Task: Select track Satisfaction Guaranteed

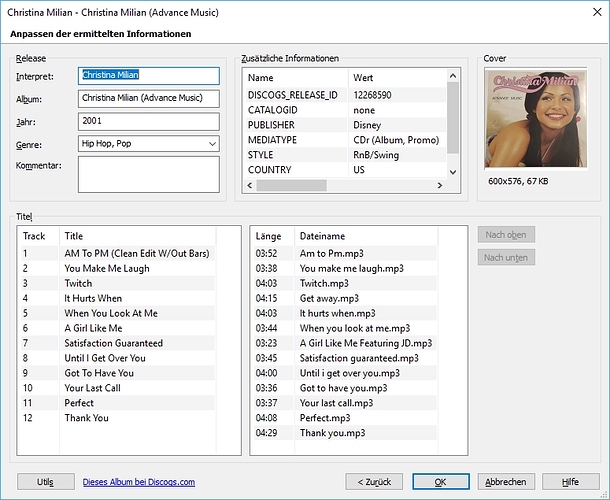Action: (x=114, y=343)
